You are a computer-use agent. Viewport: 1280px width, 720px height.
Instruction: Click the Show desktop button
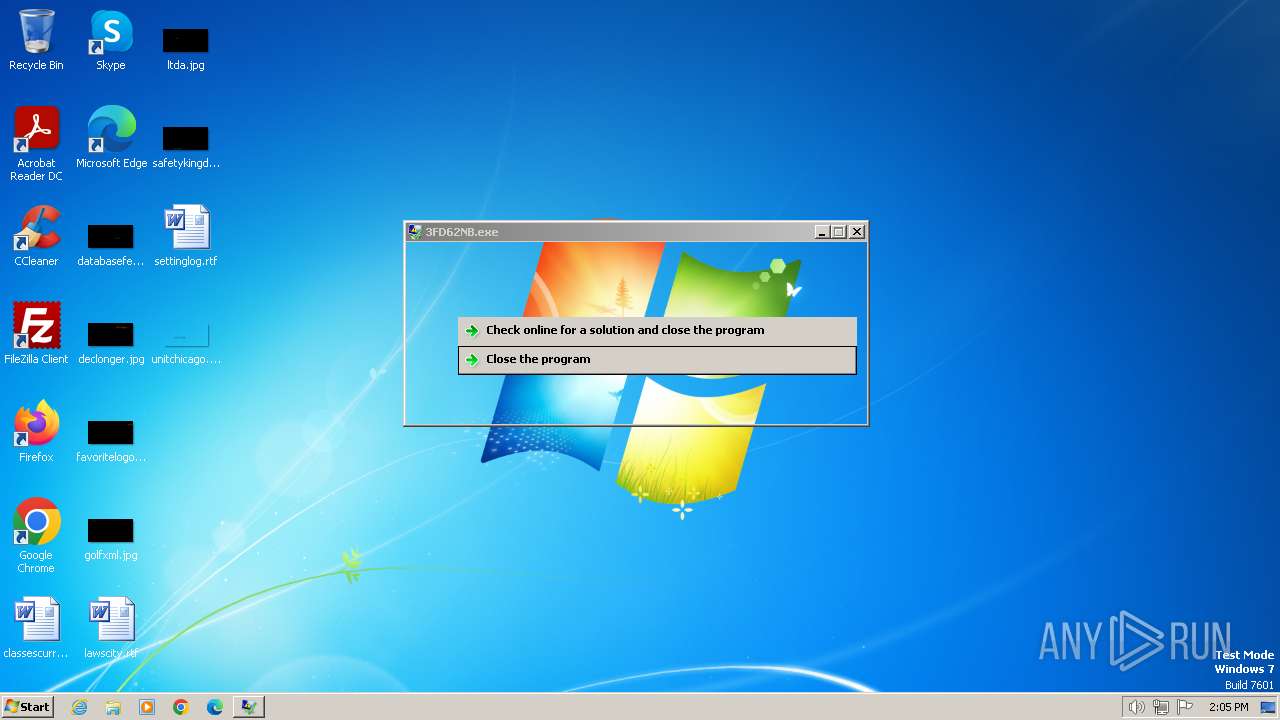[x=1268, y=707]
